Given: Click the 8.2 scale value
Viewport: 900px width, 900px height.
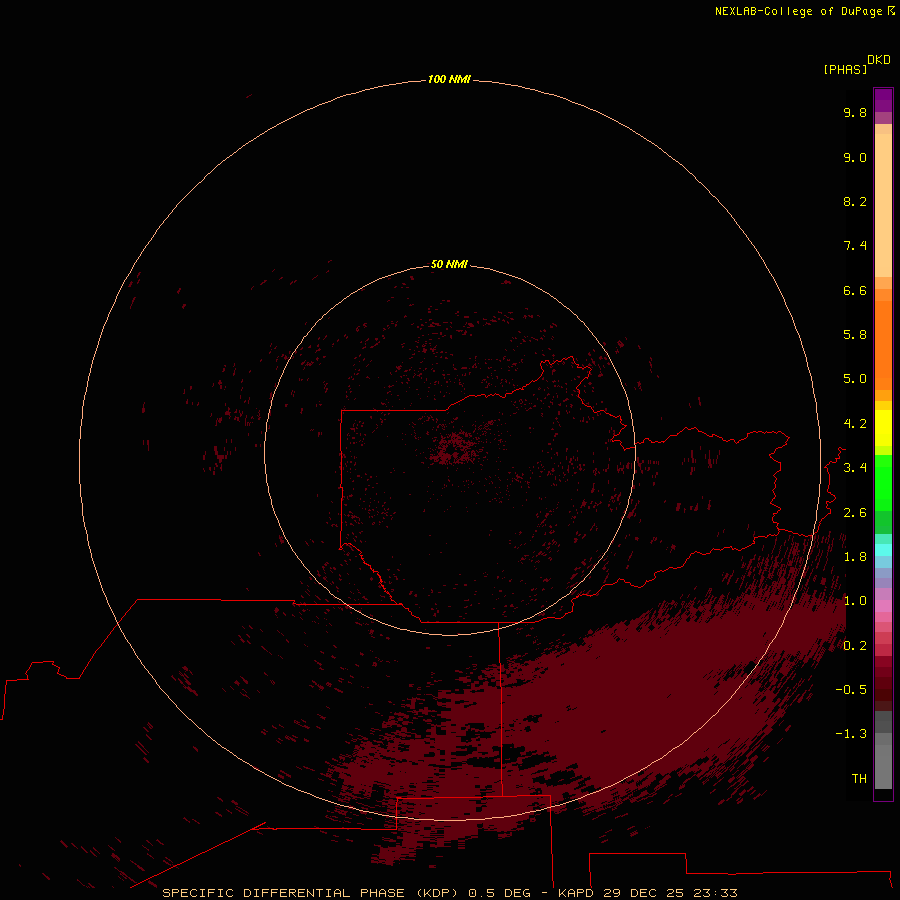Looking at the screenshot, I should (855, 201).
